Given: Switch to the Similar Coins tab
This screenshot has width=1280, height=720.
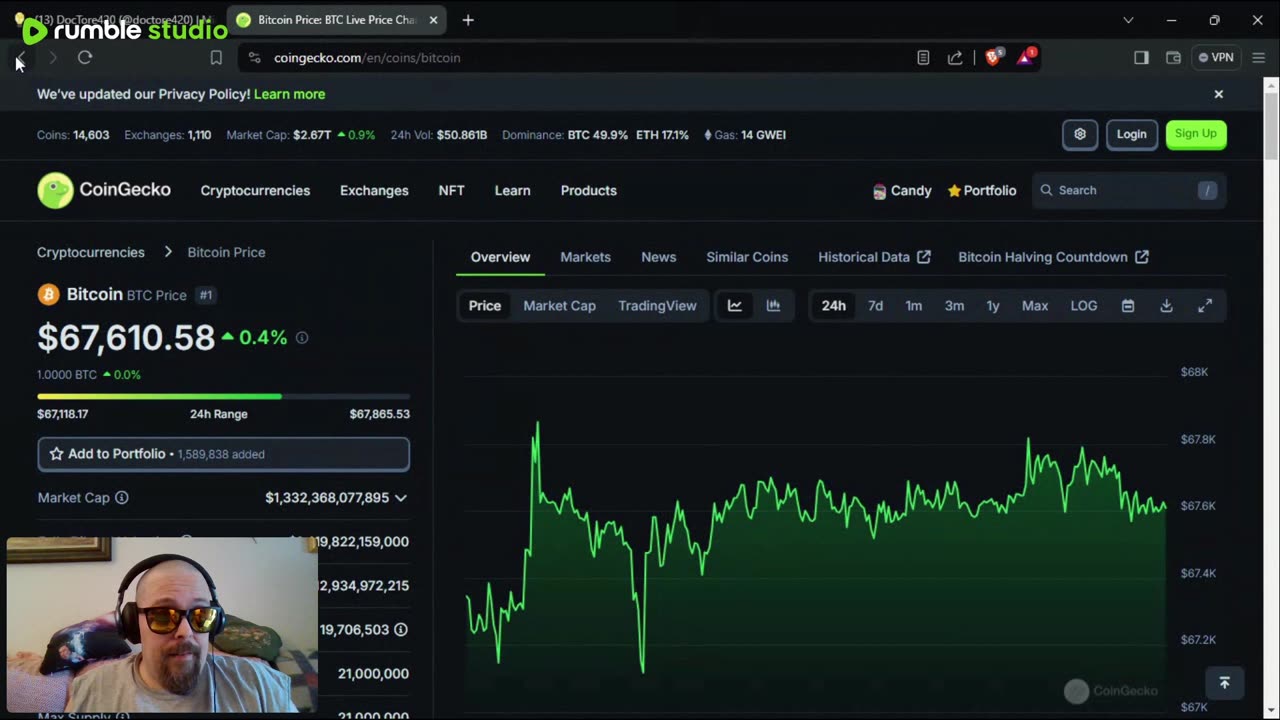Looking at the screenshot, I should click(x=747, y=257).
